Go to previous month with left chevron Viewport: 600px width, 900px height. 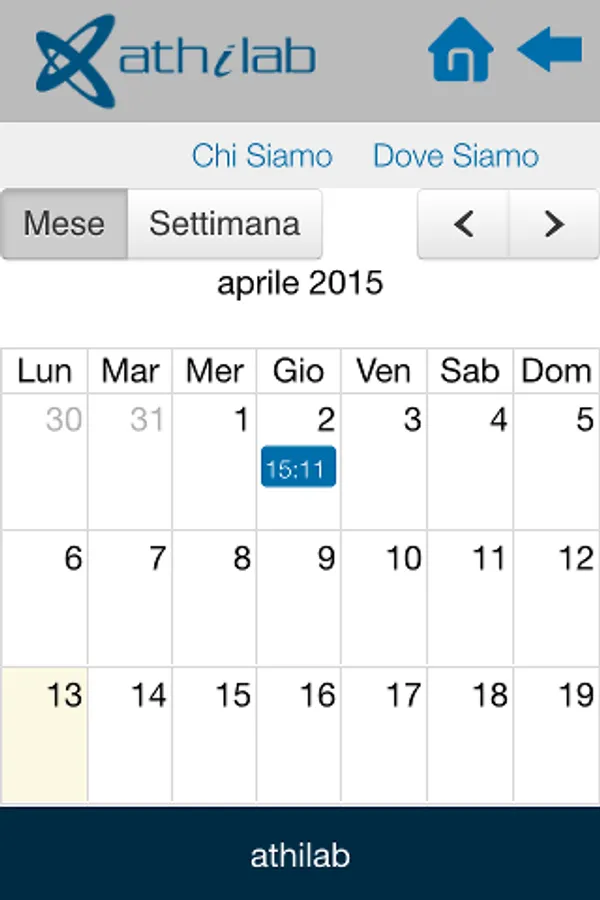463,224
